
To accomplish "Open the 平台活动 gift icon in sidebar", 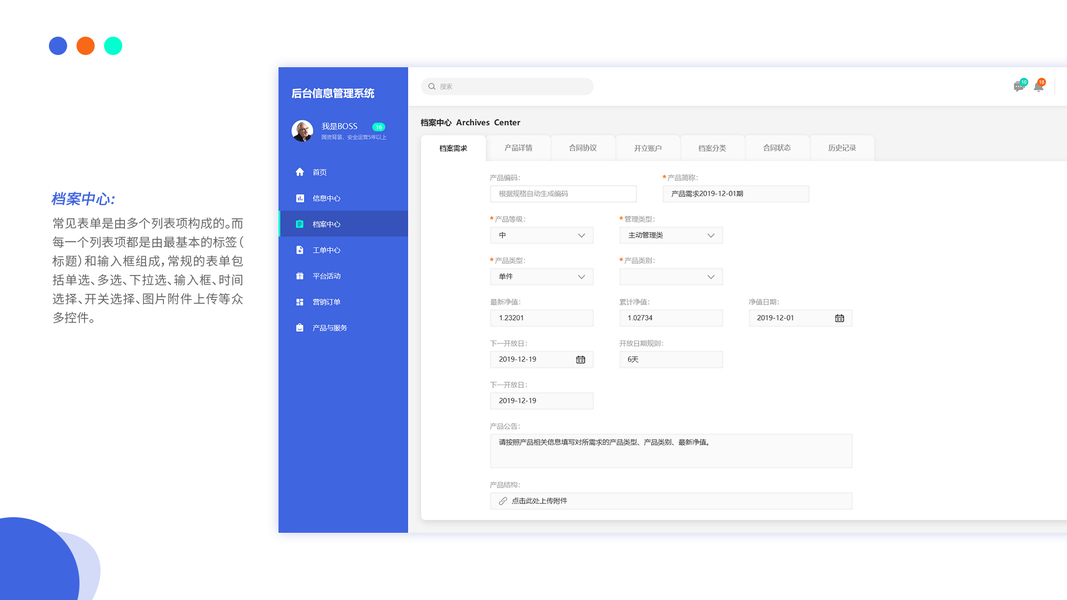I will (x=299, y=276).
